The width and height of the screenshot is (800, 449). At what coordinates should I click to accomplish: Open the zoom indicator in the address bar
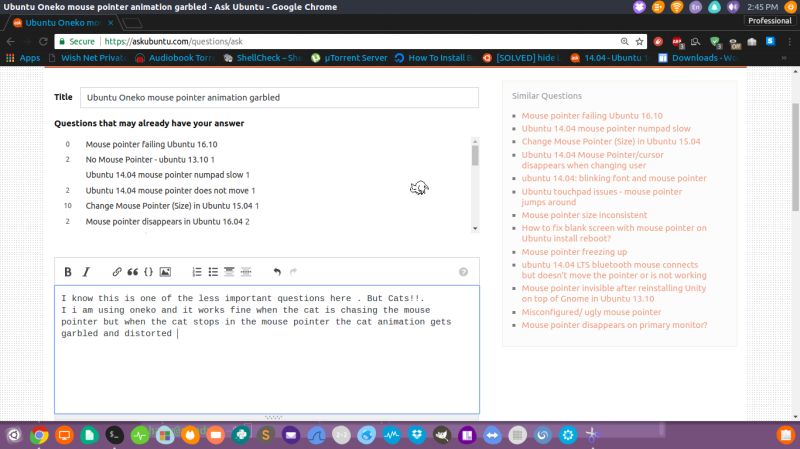[x=624, y=42]
